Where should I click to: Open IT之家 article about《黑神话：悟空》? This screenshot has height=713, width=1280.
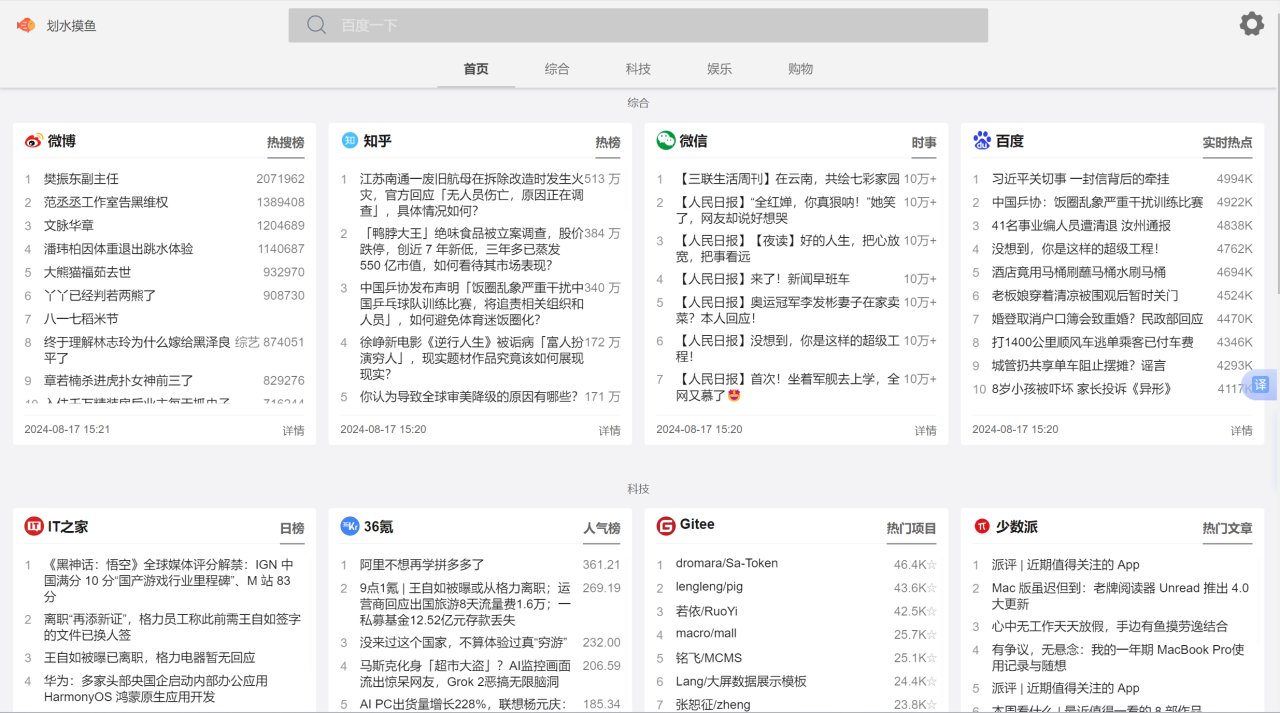click(169, 580)
